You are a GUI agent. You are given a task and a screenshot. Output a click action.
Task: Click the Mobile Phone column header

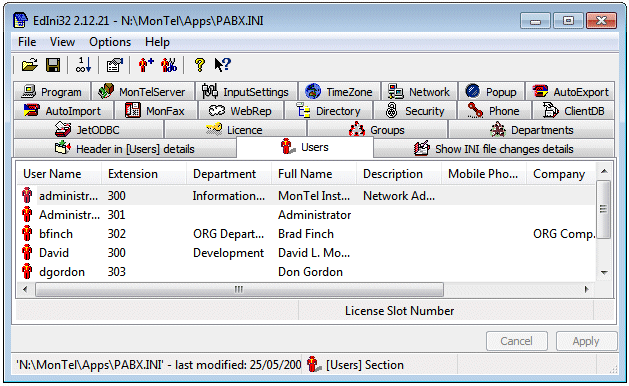pyautogui.click(x=484, y=174)
